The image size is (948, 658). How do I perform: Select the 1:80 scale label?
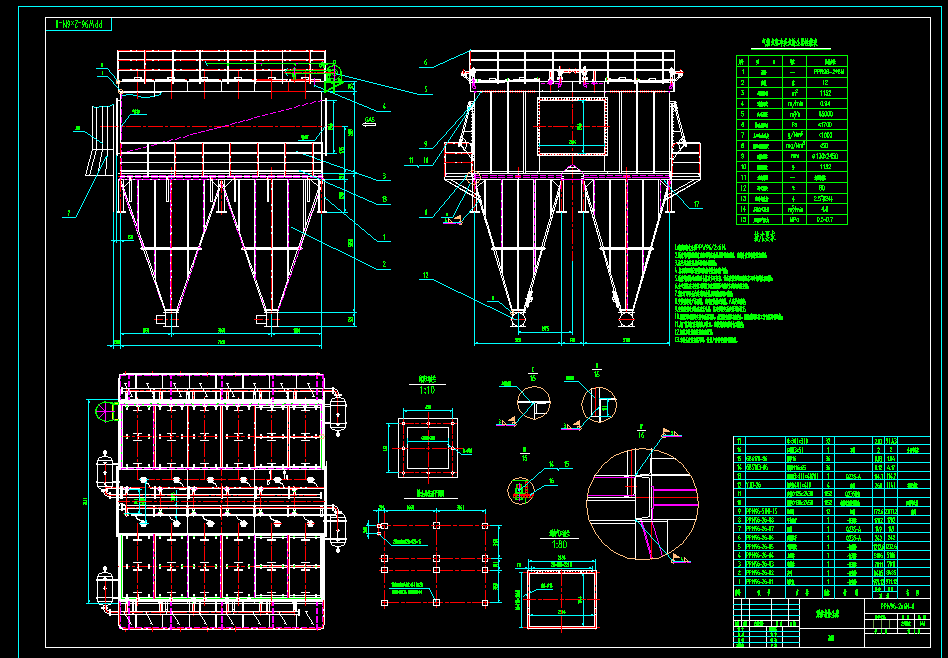pyautogui.click(x=559, y=544)
